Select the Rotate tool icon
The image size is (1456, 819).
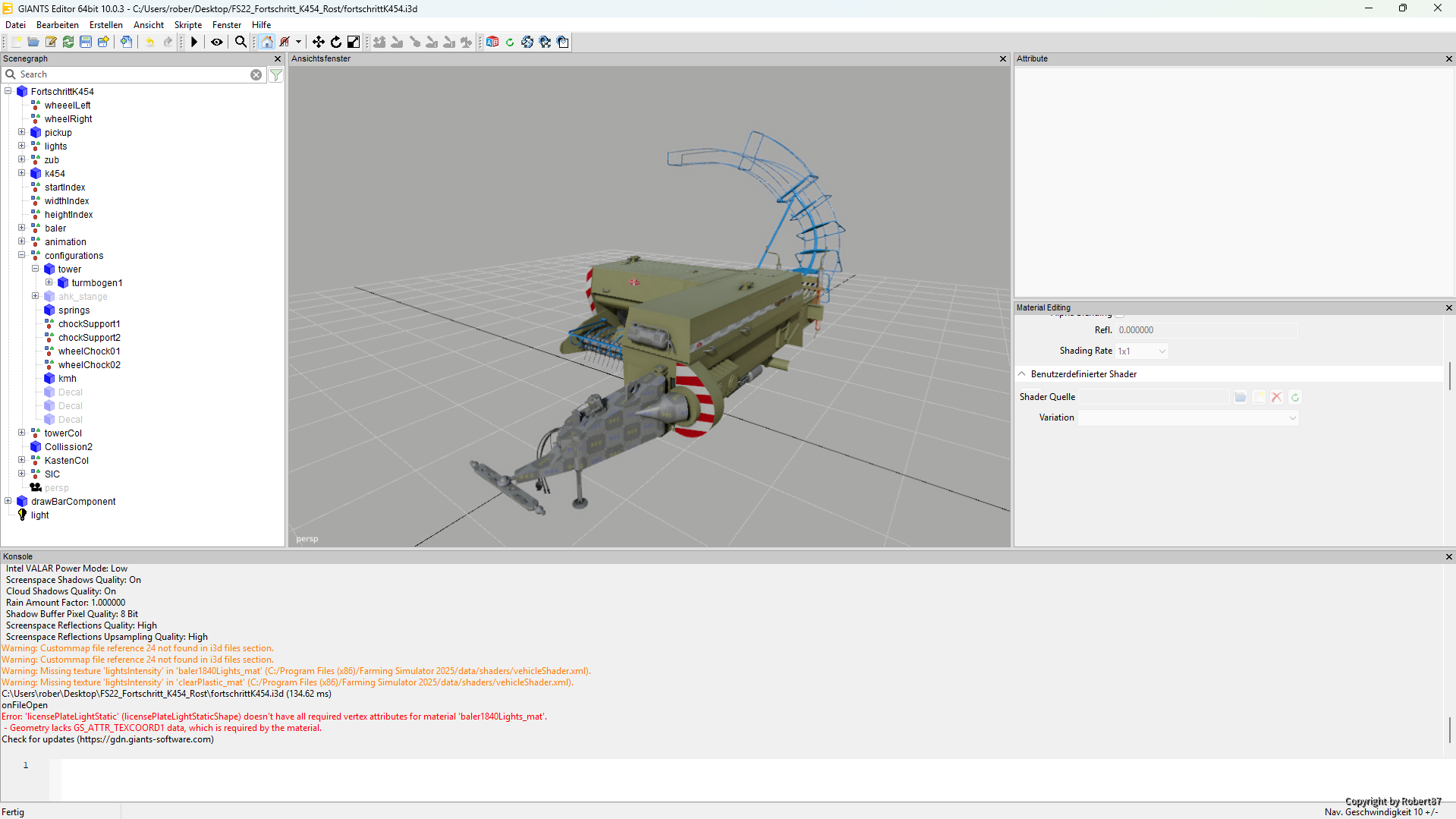[336, 42]
